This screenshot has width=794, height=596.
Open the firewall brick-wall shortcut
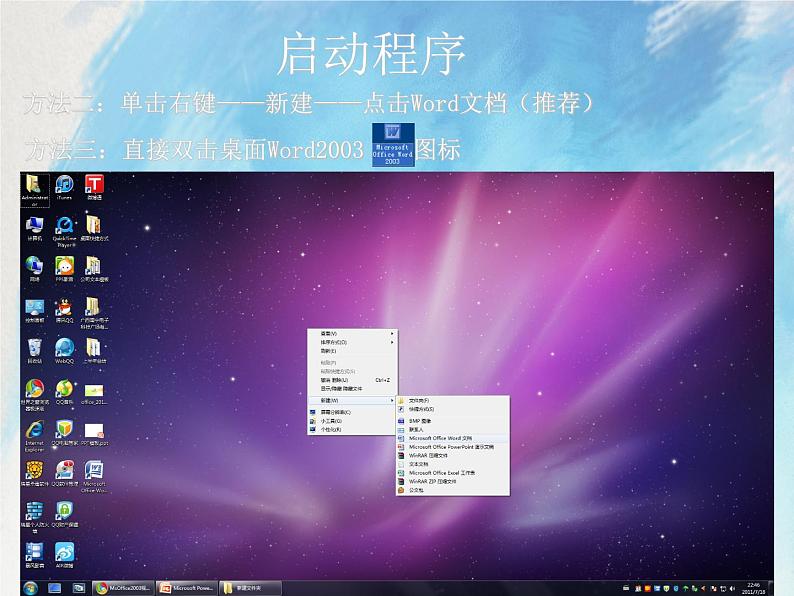pyautogui.click(x=34, y=518)
